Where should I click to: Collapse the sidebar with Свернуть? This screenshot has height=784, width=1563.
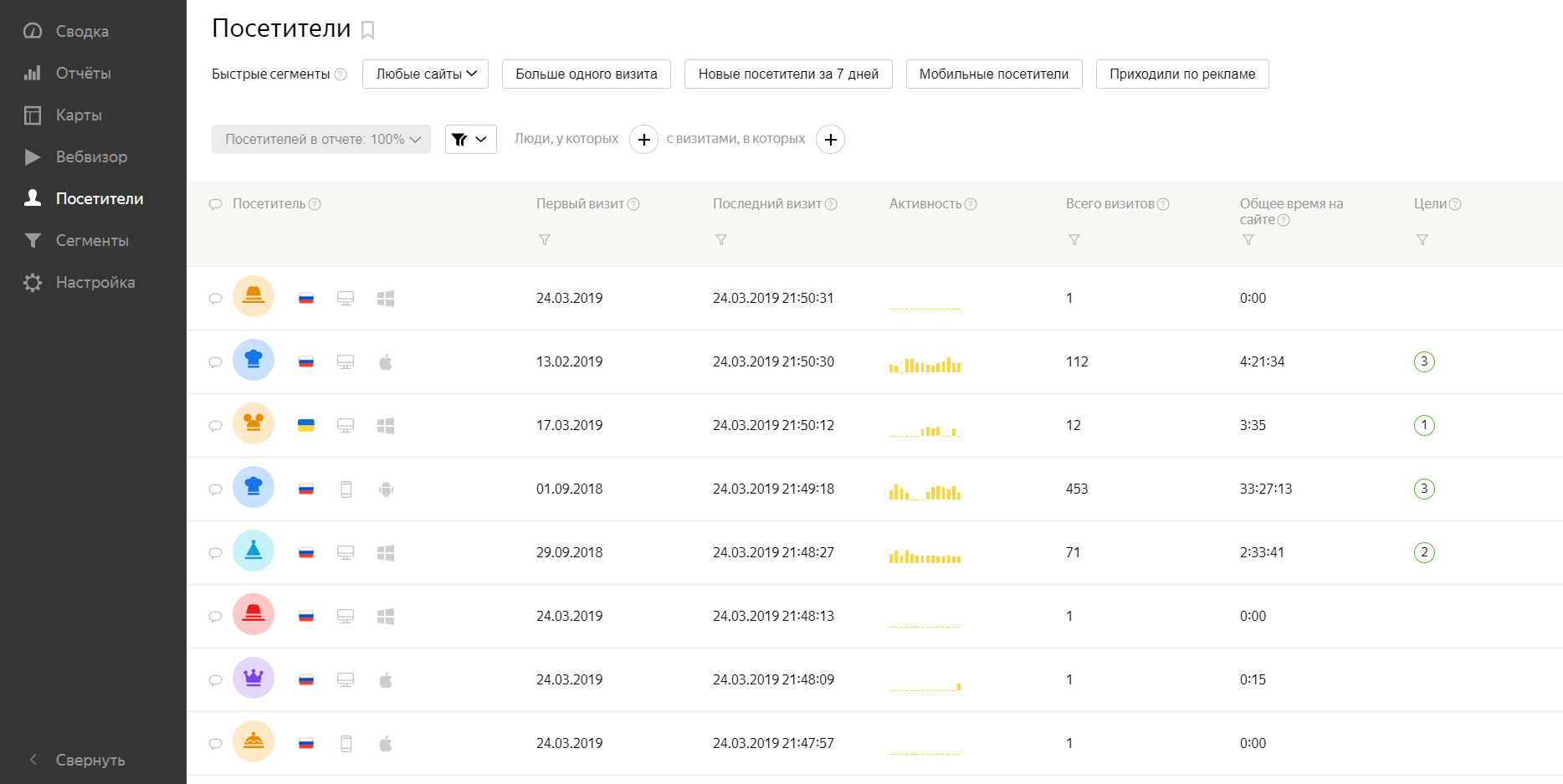(x=90, y=760)
